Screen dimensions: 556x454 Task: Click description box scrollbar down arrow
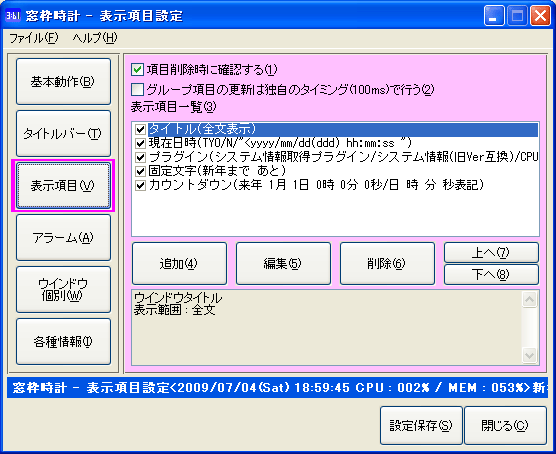pyautogui.click(x=529, y=355)
